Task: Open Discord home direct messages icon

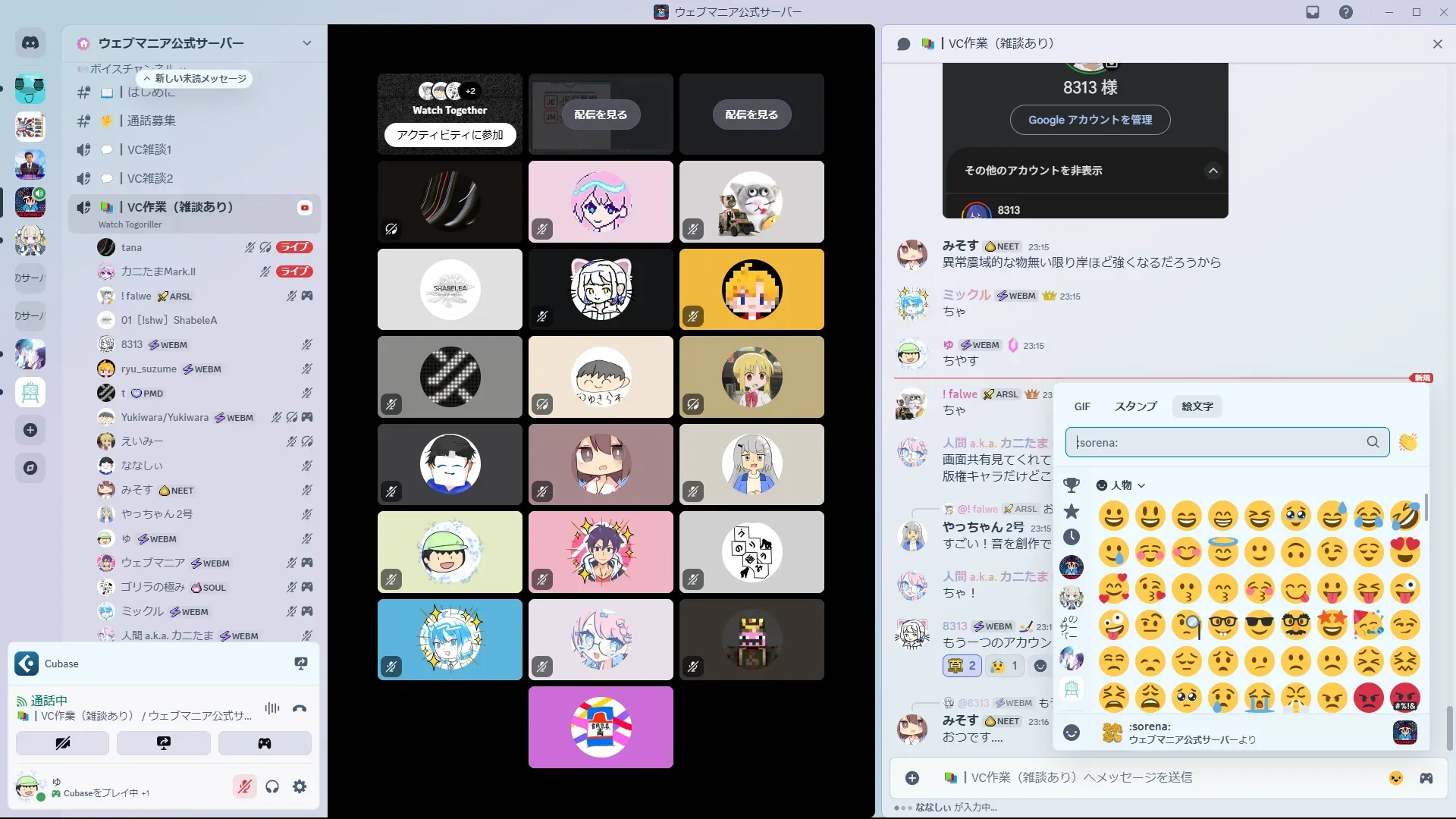Action: coord(30,43)
